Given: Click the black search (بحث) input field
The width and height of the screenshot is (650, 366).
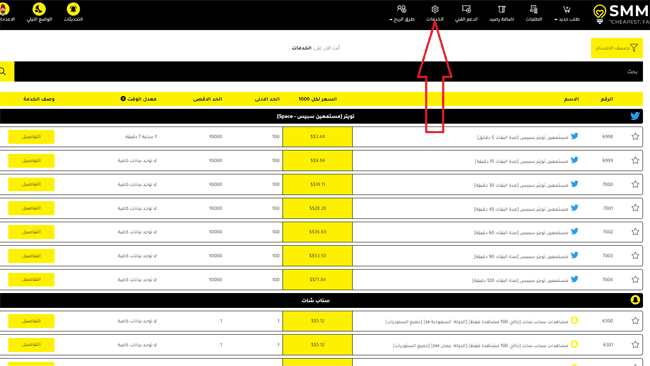Looking at the screenshot, I should tap(328, 71).
